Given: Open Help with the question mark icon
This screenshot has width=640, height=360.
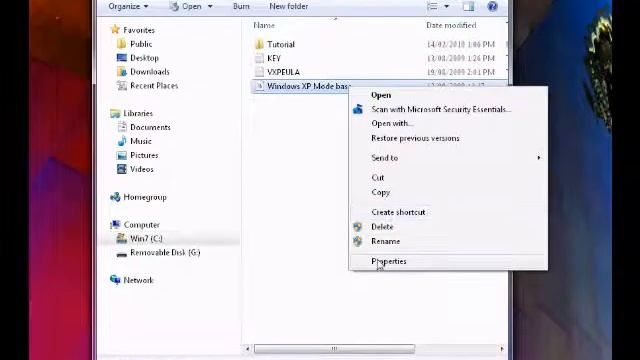Looking at the screenshot, I should coord(493,7).
